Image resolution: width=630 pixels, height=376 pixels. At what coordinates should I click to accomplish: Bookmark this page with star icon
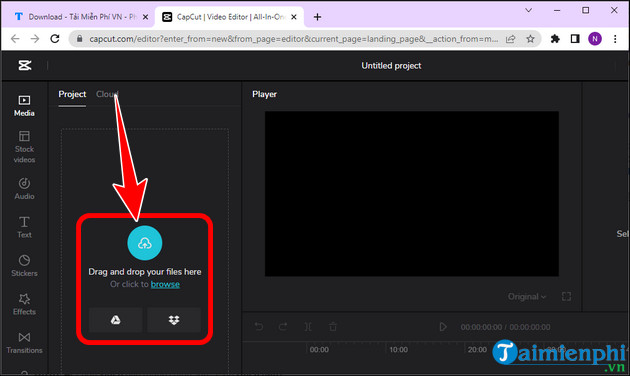[530, 39]
